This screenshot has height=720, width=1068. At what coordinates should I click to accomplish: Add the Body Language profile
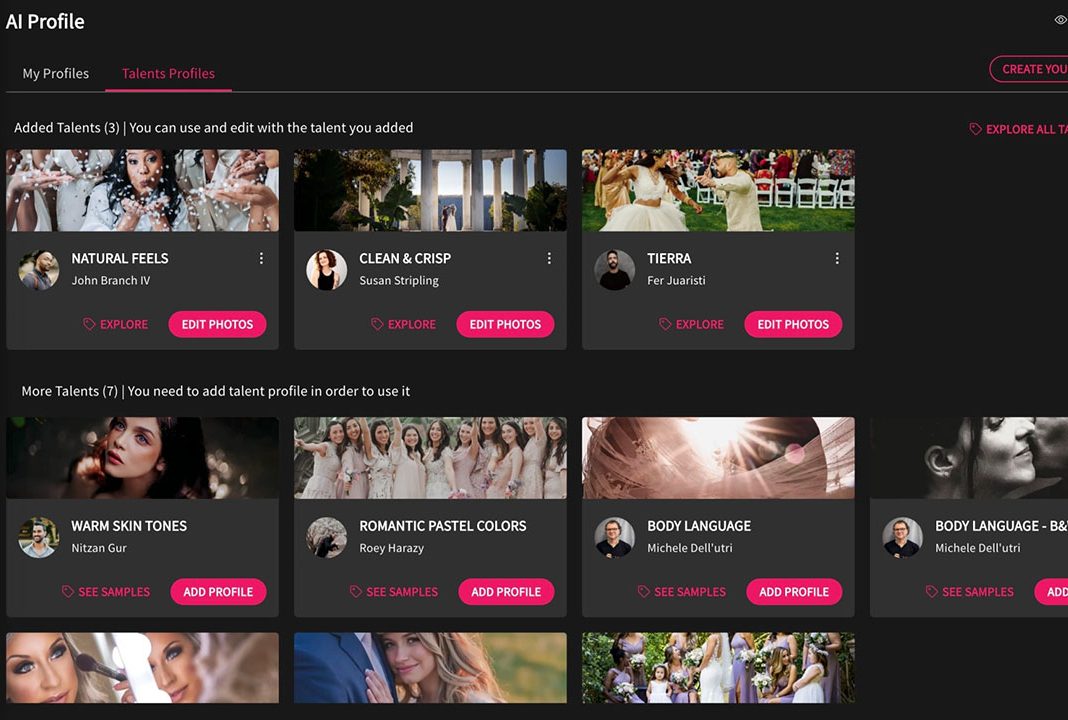(x=794, y=592)
